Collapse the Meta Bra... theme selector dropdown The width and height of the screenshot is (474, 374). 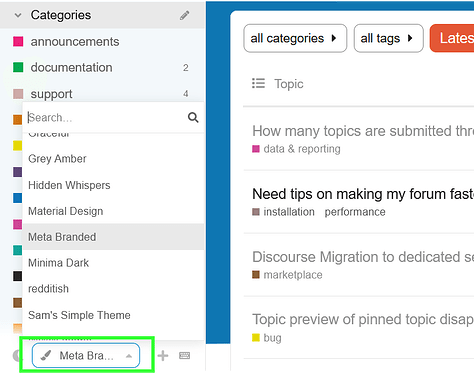[x=86, y=356]
